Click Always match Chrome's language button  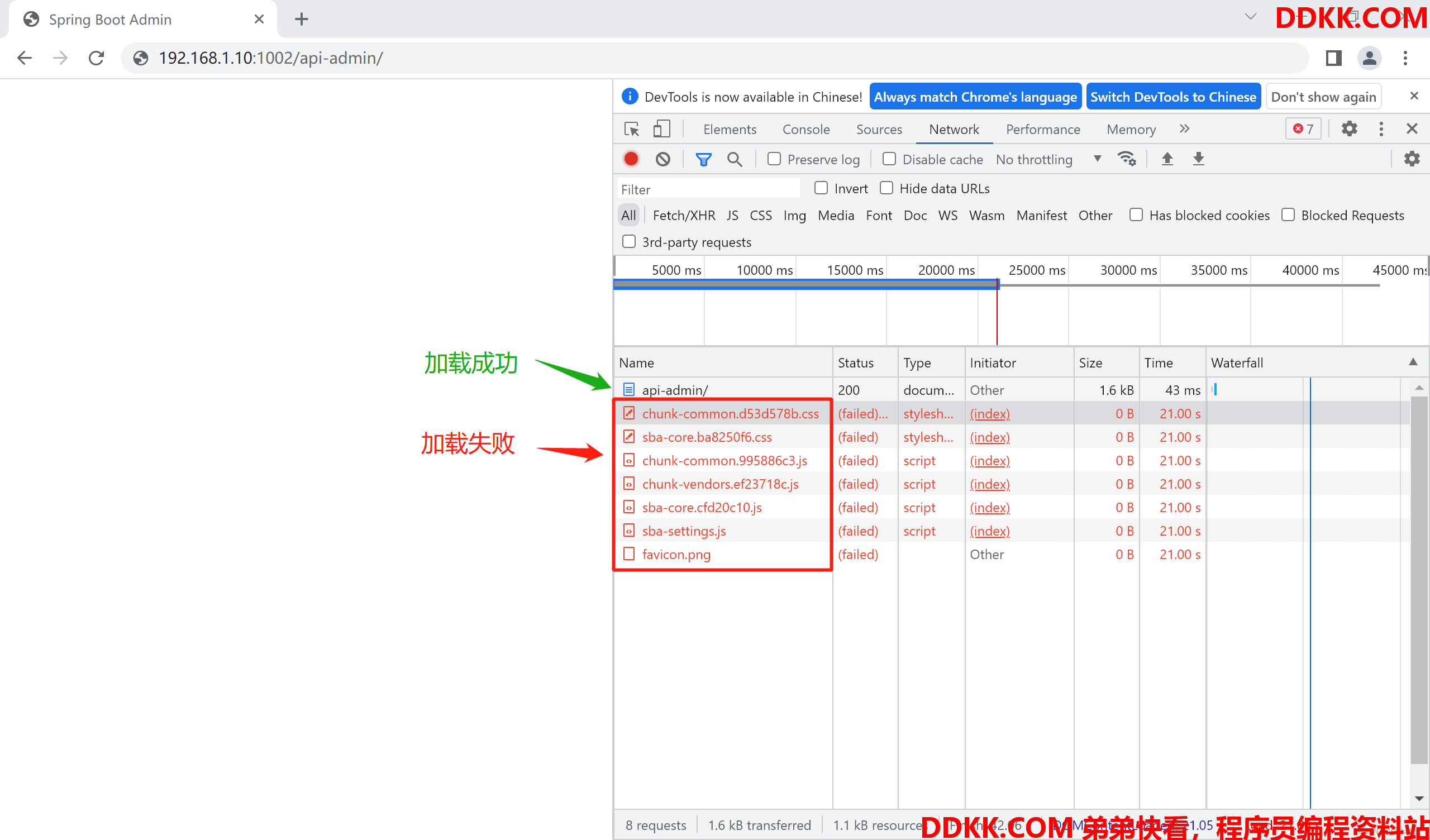pos(975,97)
